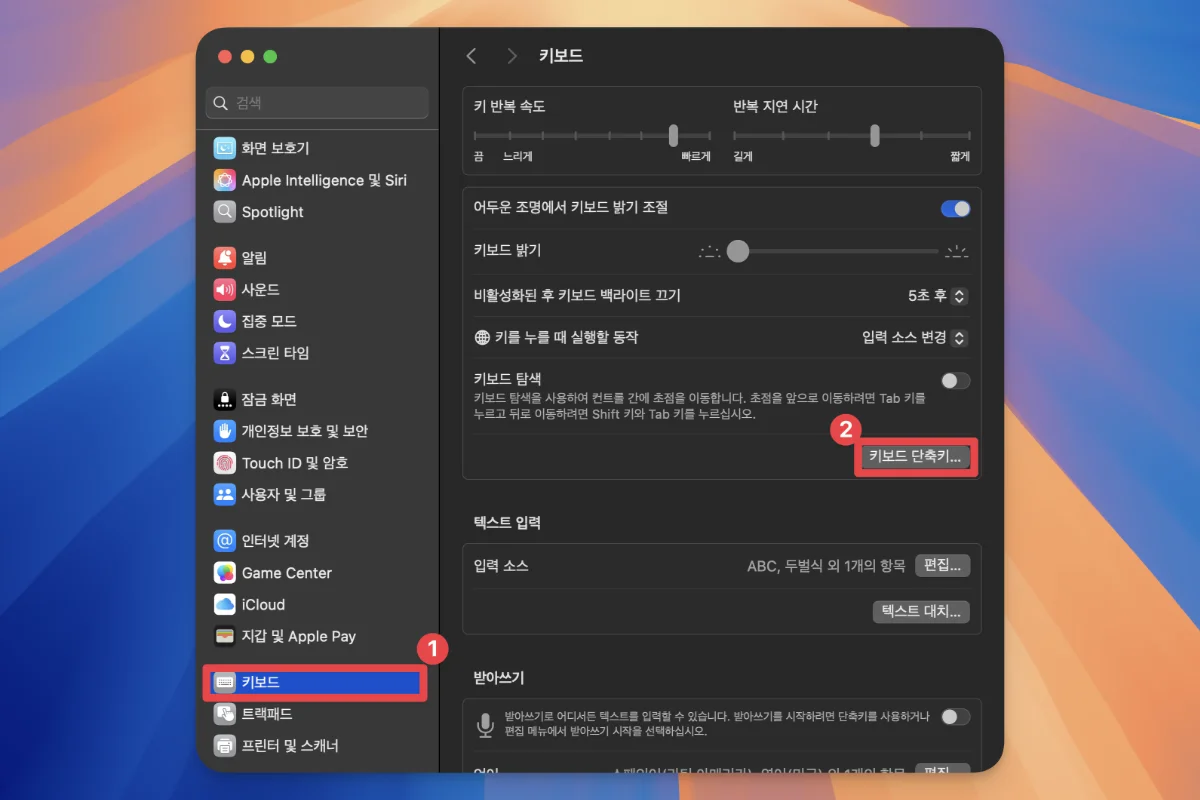
Task: Open 집중 모드 (Focus) settings
Action: tap(277, 321)
